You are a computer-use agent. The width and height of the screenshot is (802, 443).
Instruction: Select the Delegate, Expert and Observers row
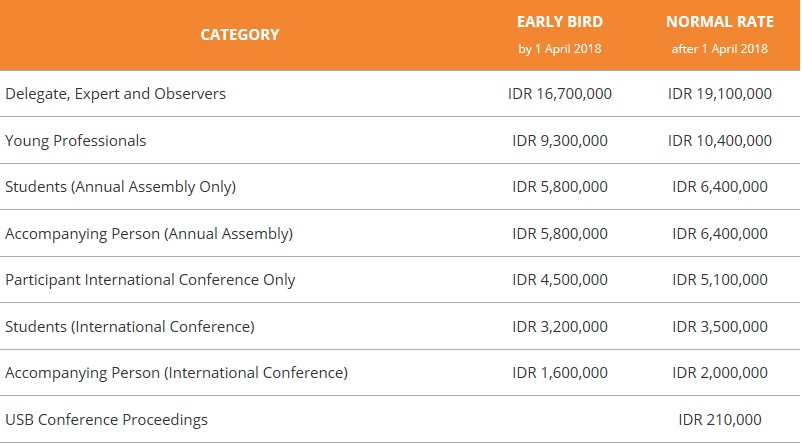[x=400, y=94]
